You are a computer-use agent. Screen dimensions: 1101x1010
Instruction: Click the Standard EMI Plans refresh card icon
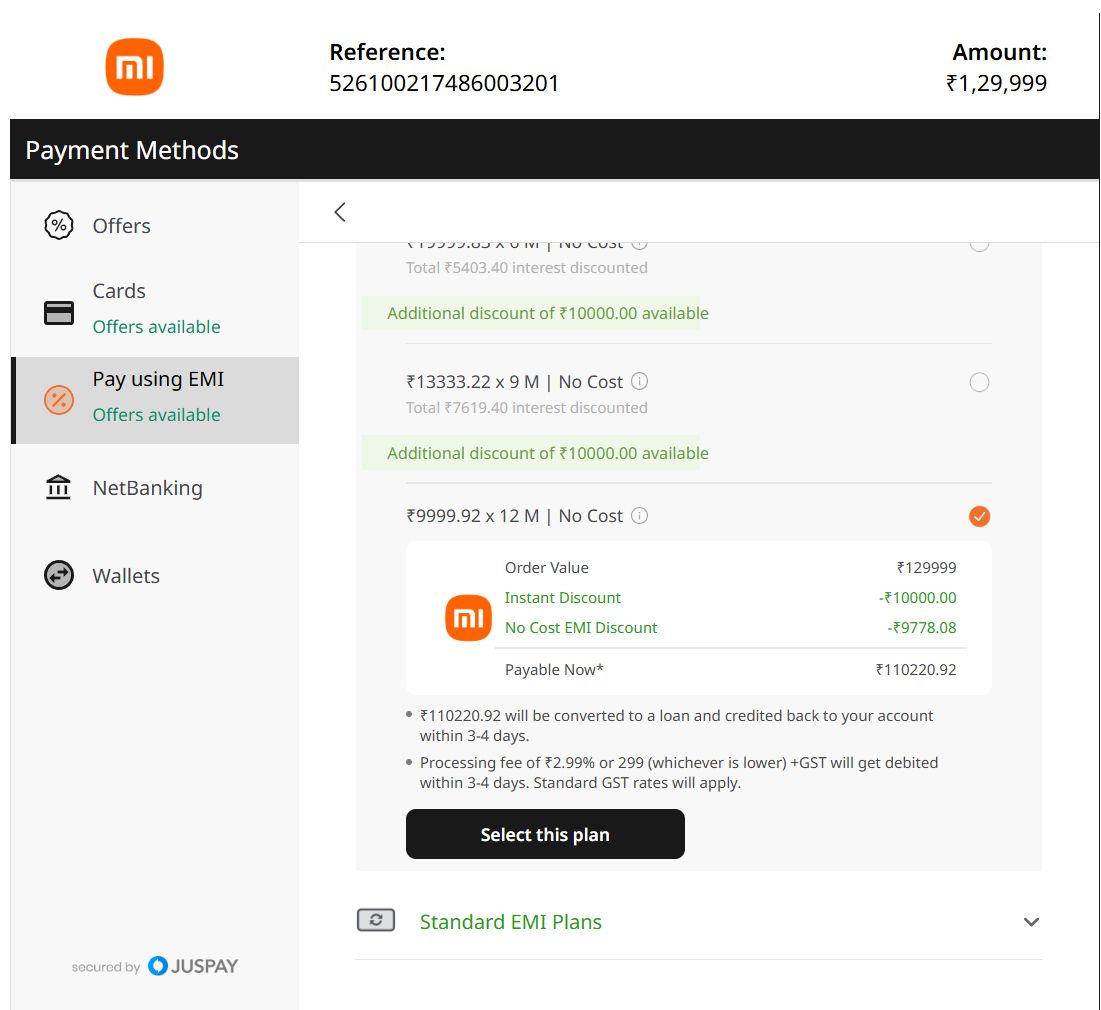tap(376, 920)
